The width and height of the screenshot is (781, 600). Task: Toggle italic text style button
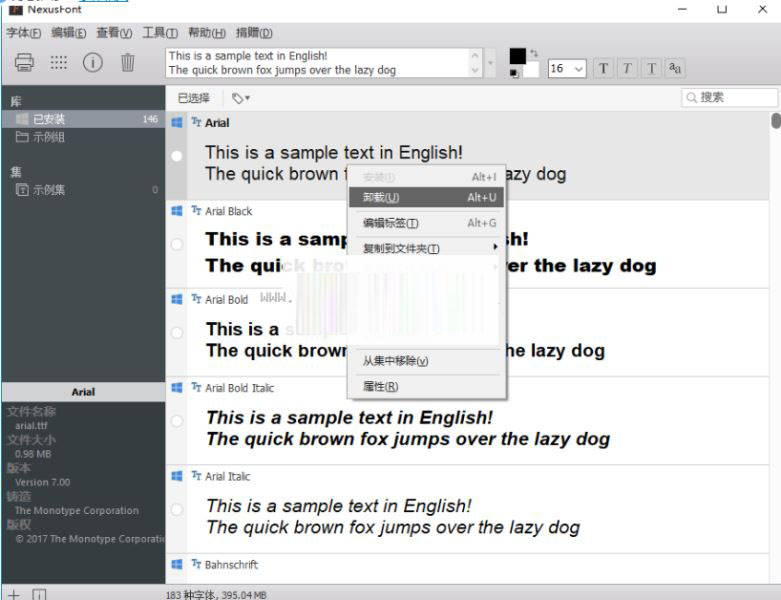pyautogui.click(x=628, y=68)
